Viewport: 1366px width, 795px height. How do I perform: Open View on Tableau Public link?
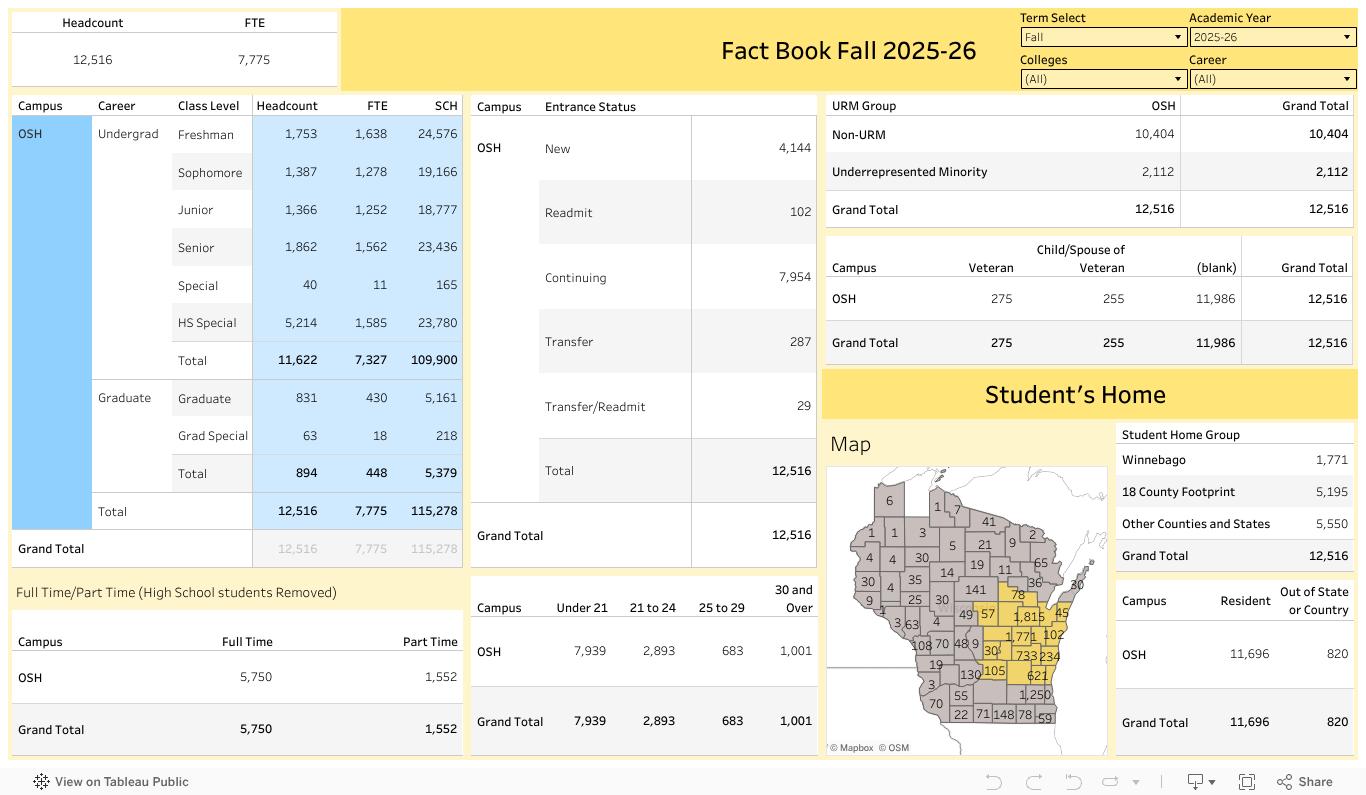tap(110, 782)
